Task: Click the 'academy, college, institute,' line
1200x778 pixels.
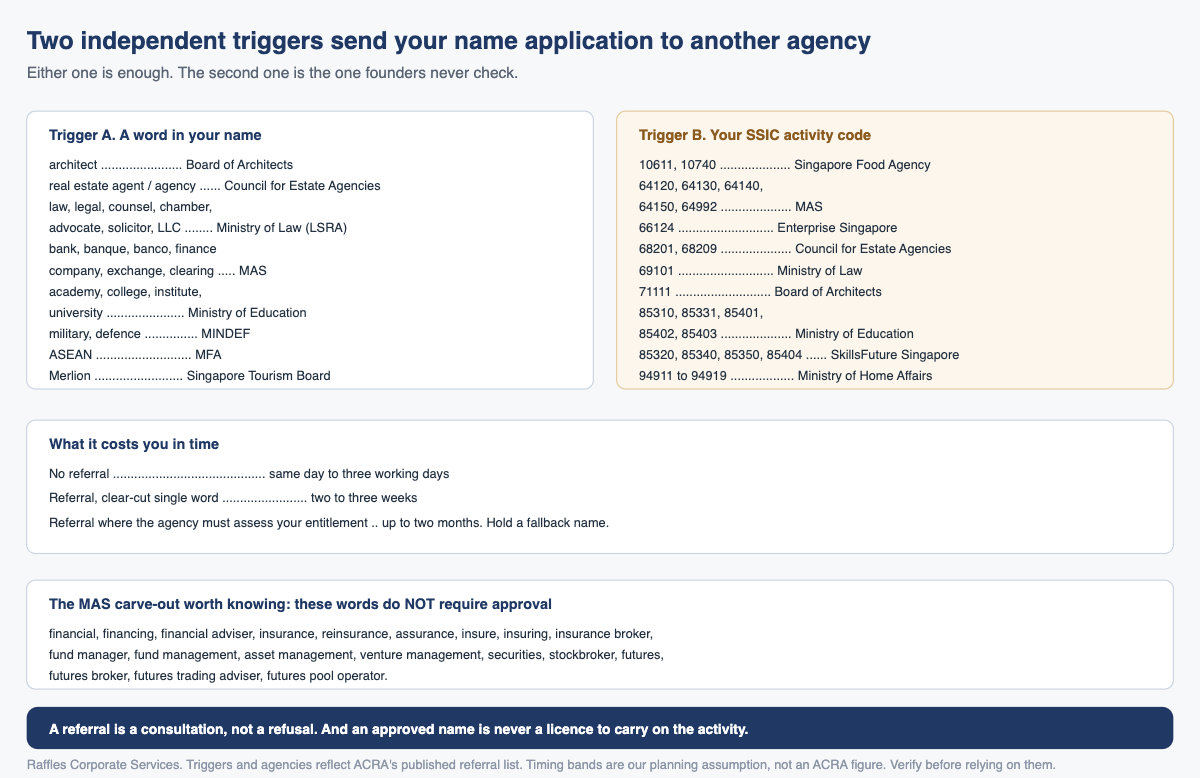Action: coord(126,291)
